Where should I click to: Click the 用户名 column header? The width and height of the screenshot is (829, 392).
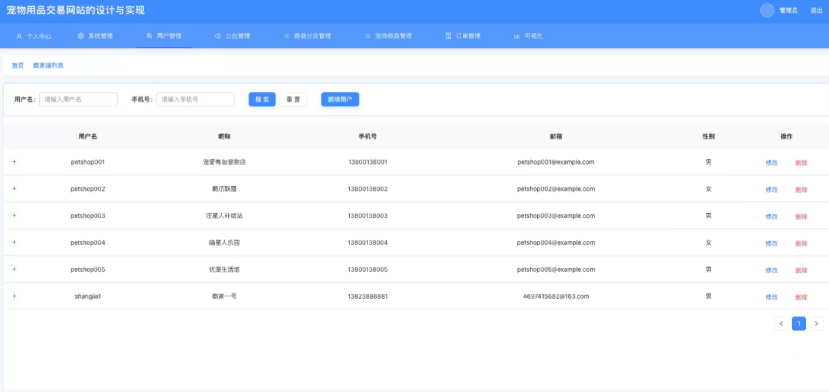[x=88, y=136]
